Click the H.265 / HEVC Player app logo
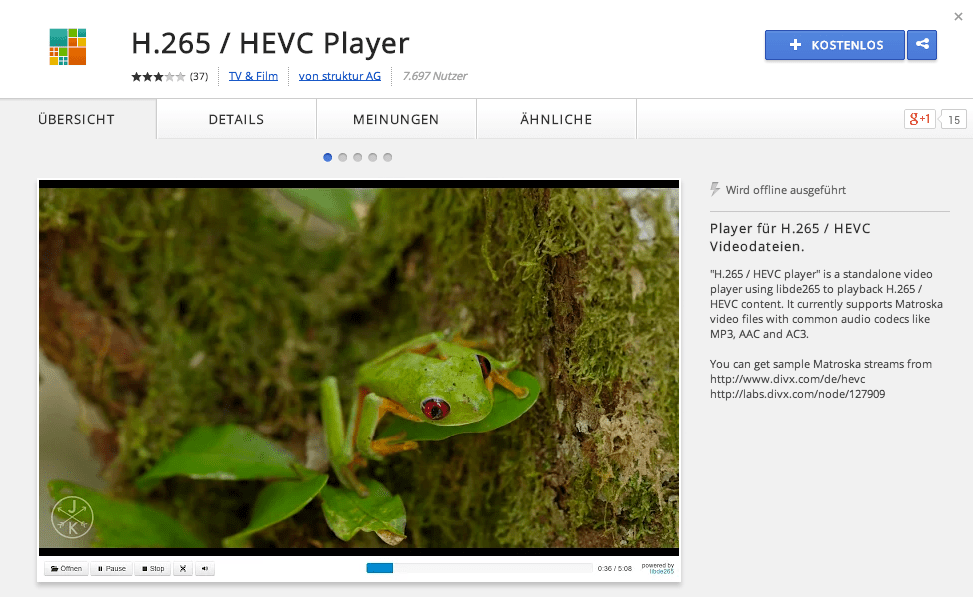Screen dimensions: 973x597 point(68,47)
